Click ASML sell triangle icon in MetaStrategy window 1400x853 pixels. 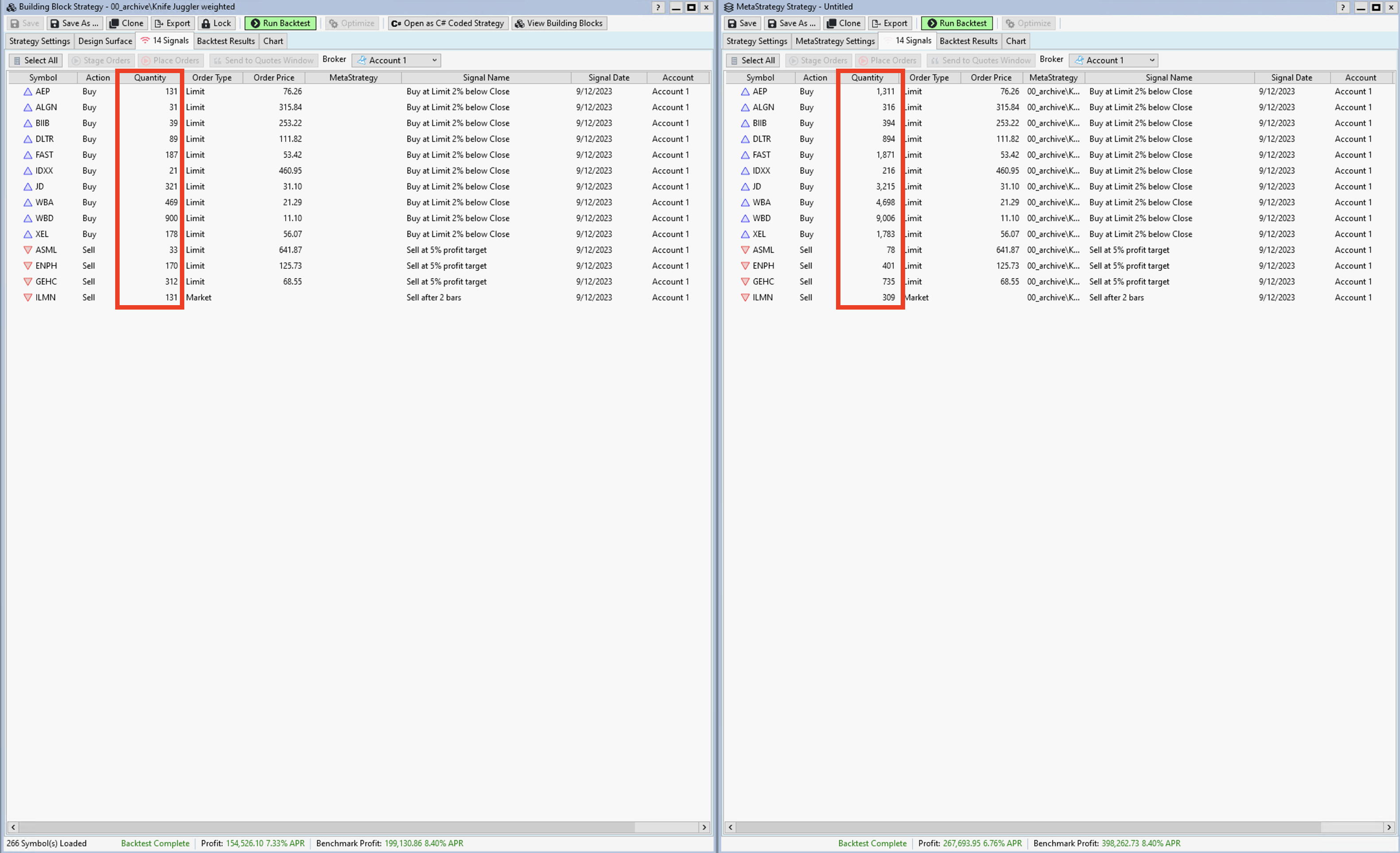pos(745,250)
